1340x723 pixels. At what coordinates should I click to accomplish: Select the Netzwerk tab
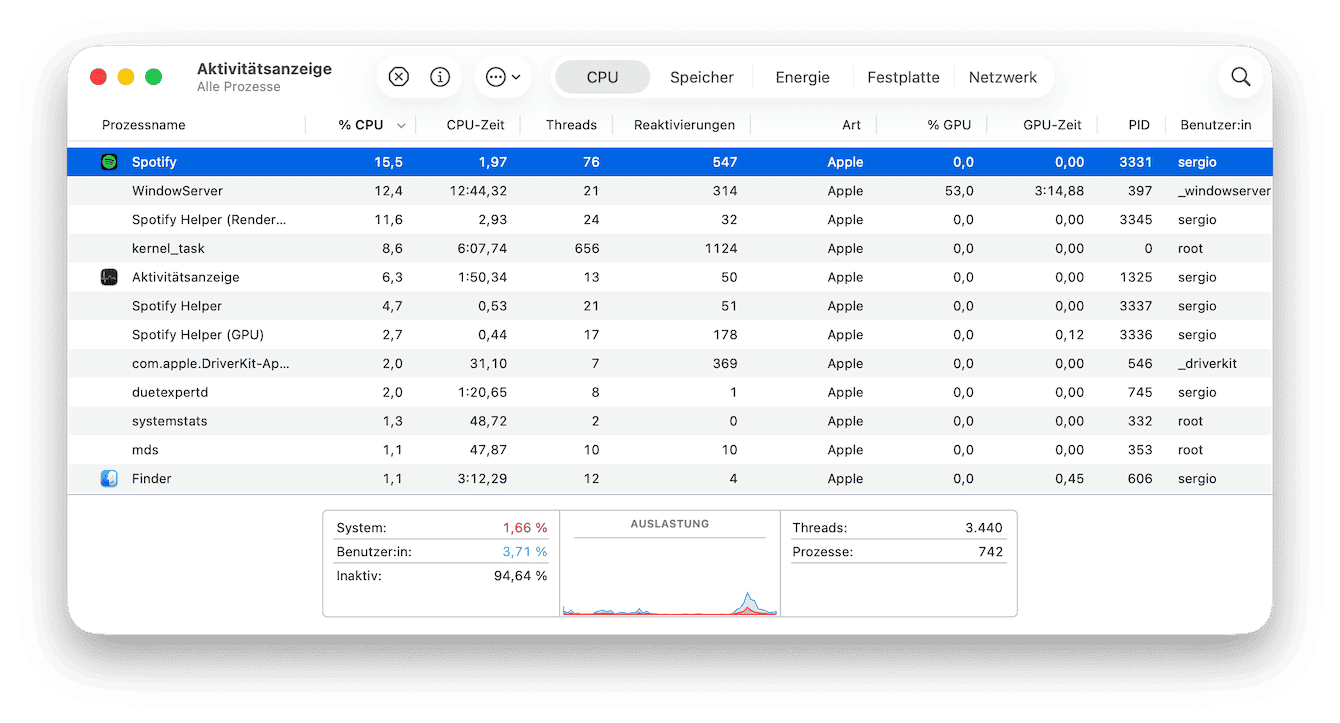tap(1002, 77)
